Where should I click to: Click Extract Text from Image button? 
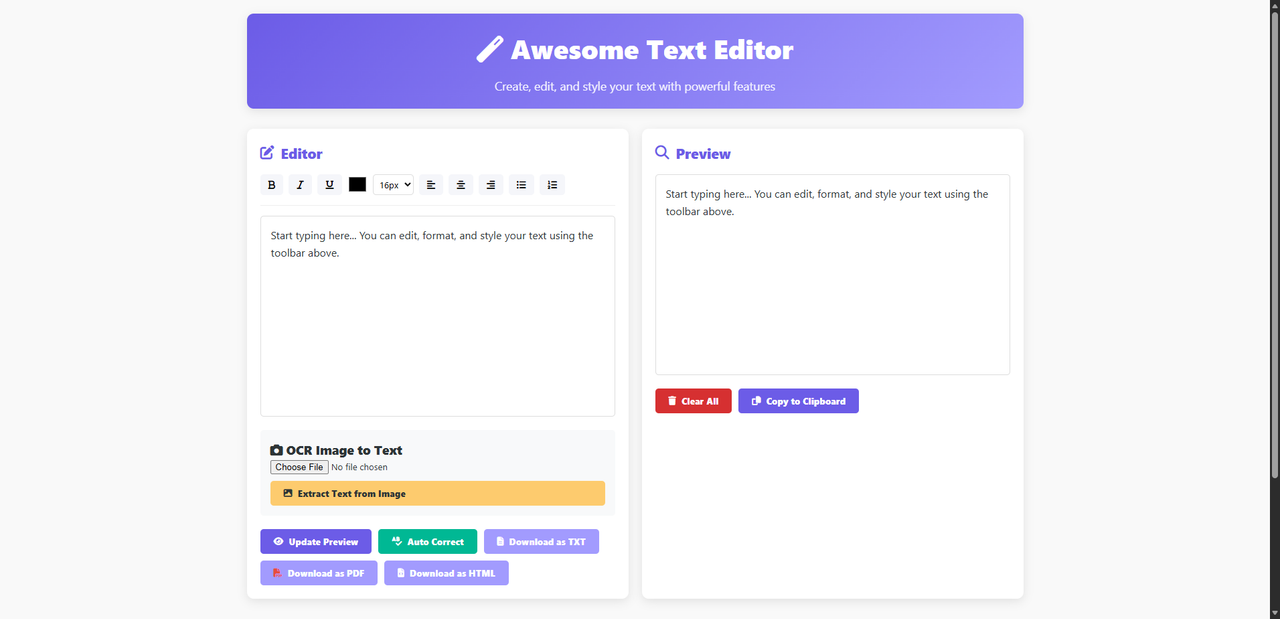point(438,493)
